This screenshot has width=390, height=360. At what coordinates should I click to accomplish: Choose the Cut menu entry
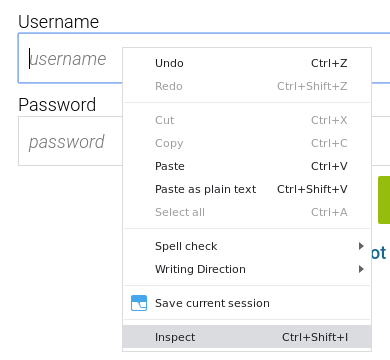(247, 120)
